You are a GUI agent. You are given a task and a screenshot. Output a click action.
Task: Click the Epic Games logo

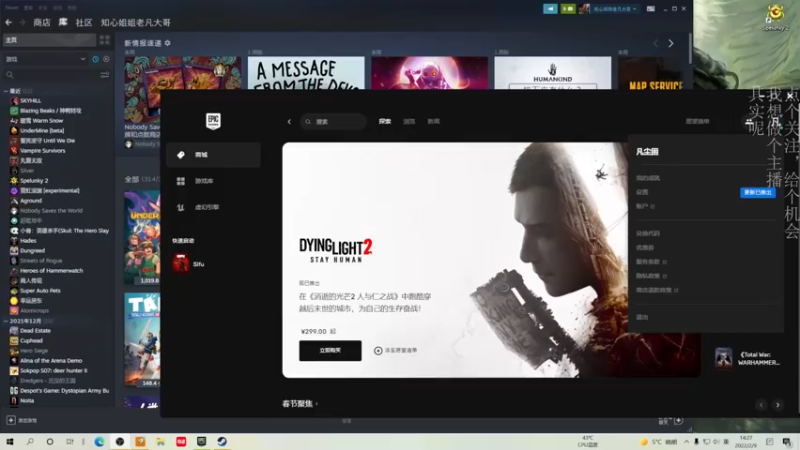click(213, 121)
